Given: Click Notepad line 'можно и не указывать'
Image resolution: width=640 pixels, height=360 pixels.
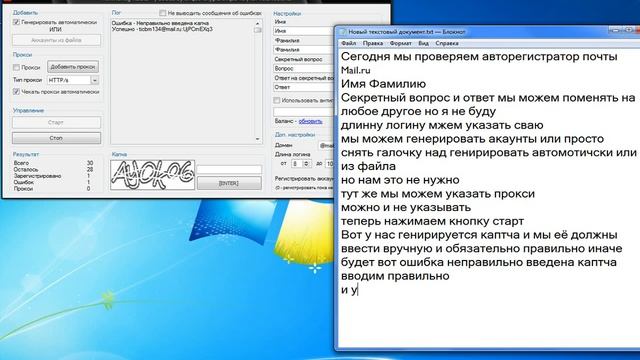Looking at the screenshot, I should (406, 207).
